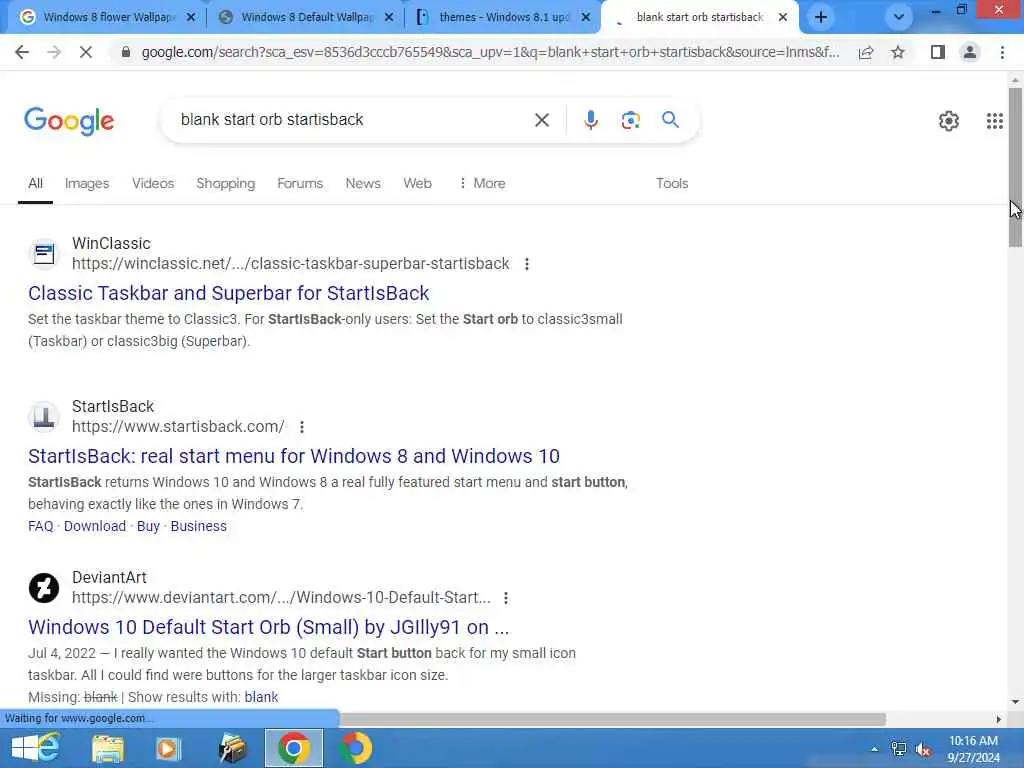Open result options for DeviantArt result

point(505,598)
